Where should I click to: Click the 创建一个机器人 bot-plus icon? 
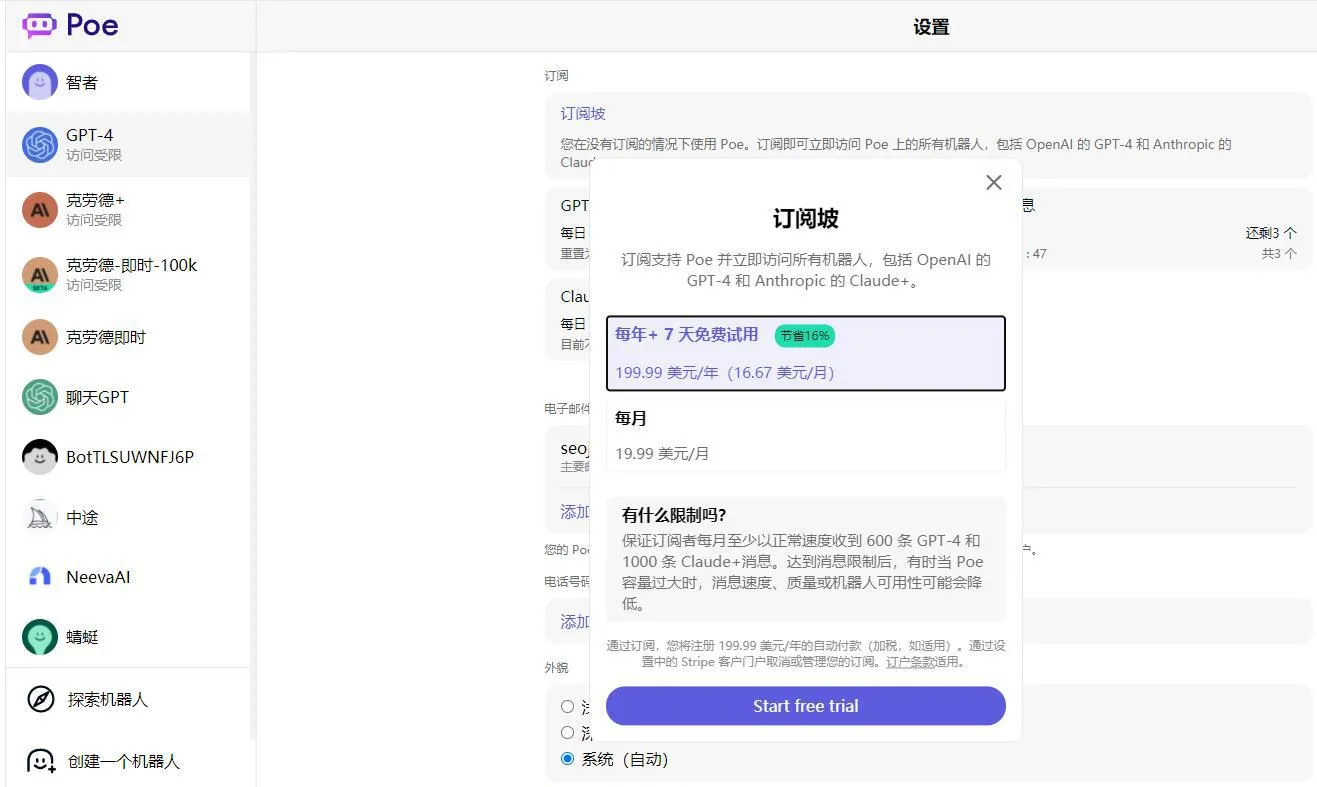(41, 761)
